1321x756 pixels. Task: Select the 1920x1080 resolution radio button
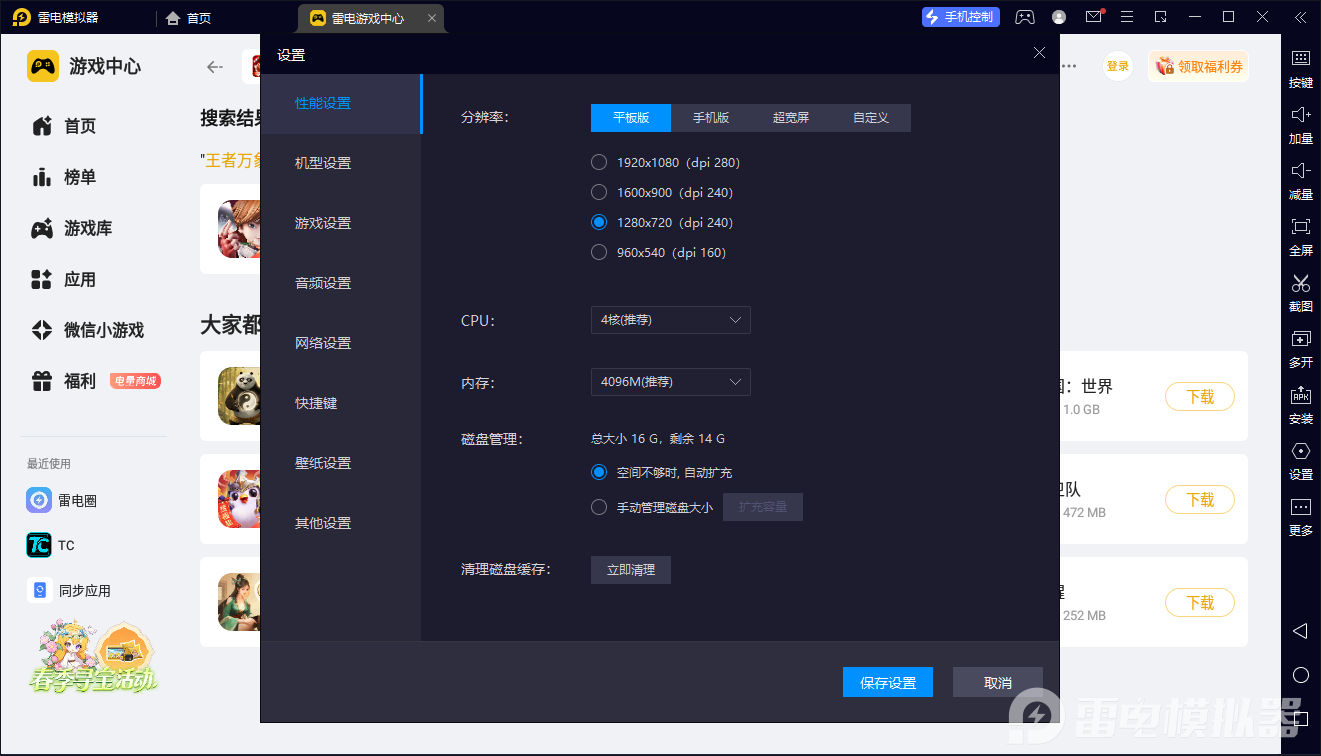coord(599,162)
